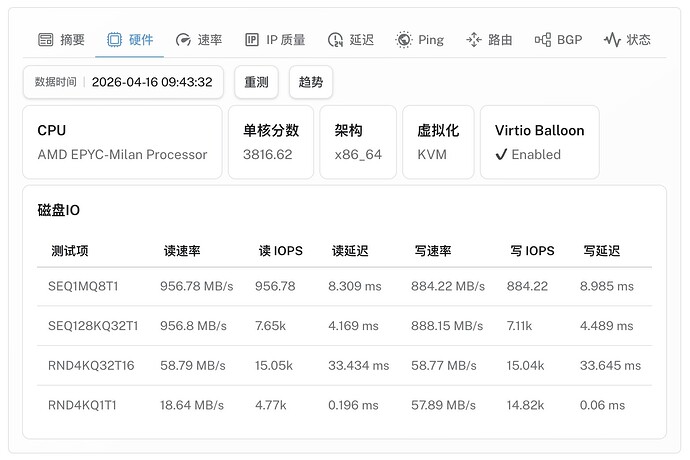Click the 8.309 ms read latency
This screenshot has height=460, width=690.
click(x=355, y=286)
